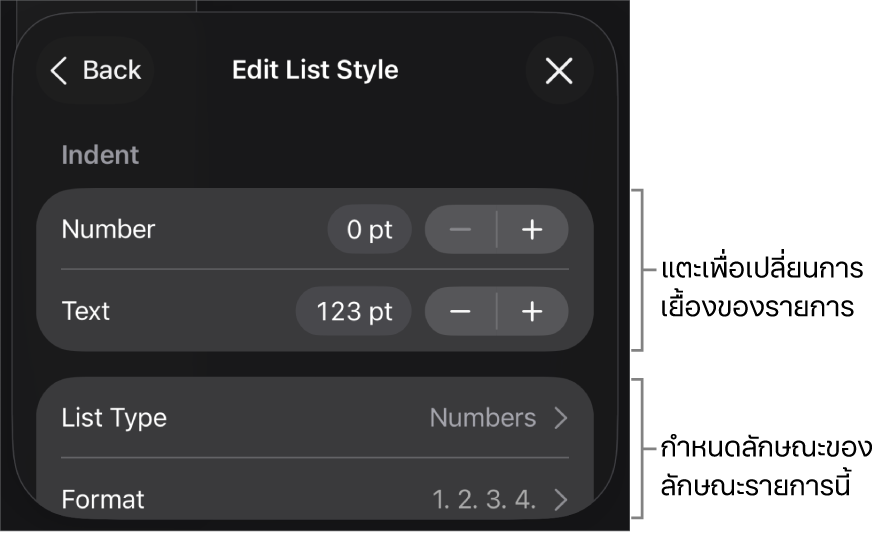Increase the Text indent with plus
Image resolution: width=884 pixels, height=537 pixels.
coord(533,312)
